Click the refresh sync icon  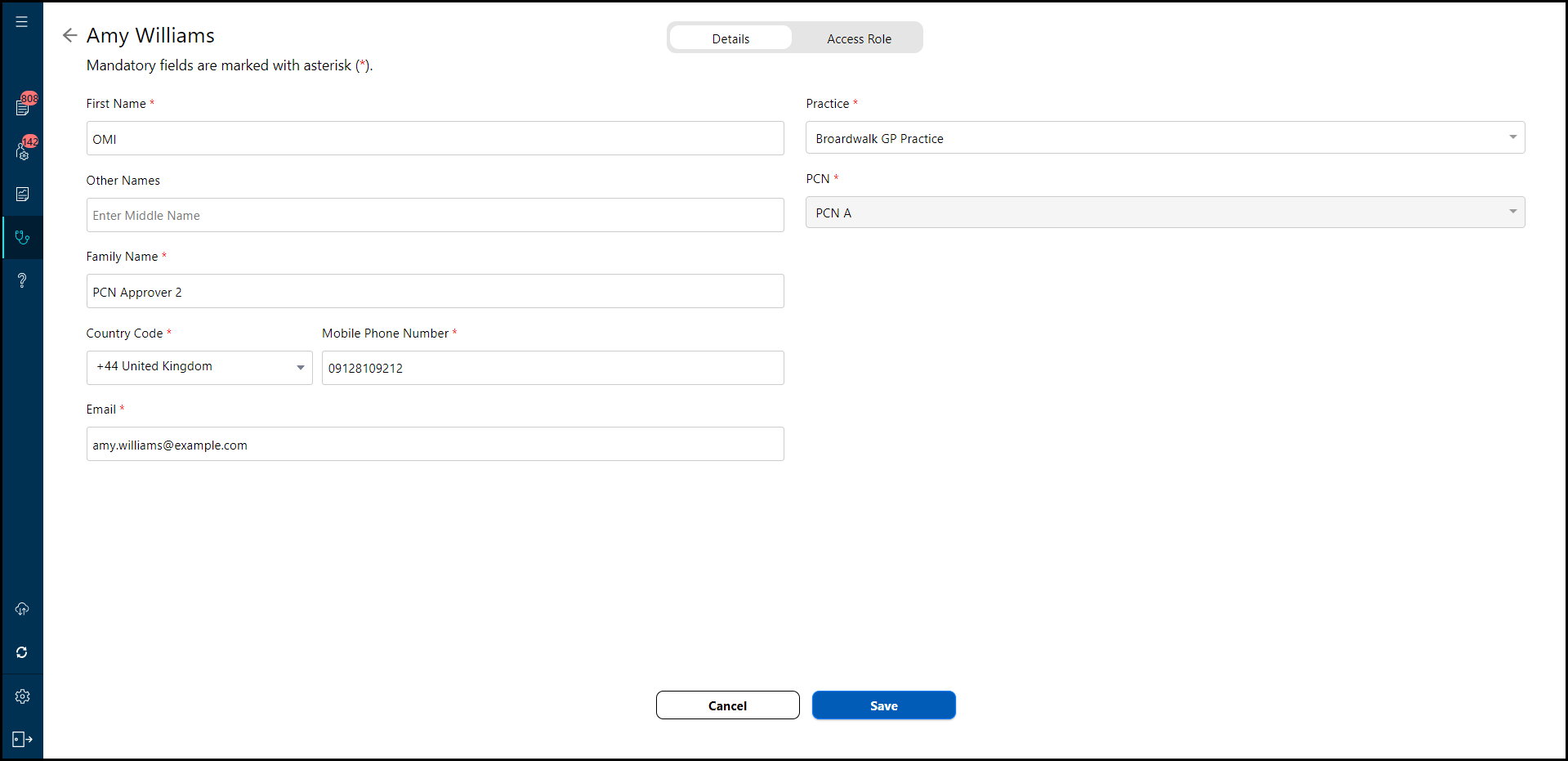click(x=23, y=652)
